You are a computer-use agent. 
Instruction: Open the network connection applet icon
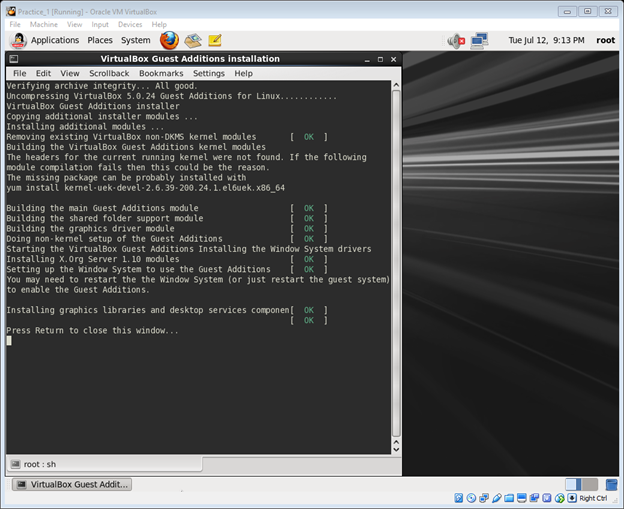click(479, 41)
